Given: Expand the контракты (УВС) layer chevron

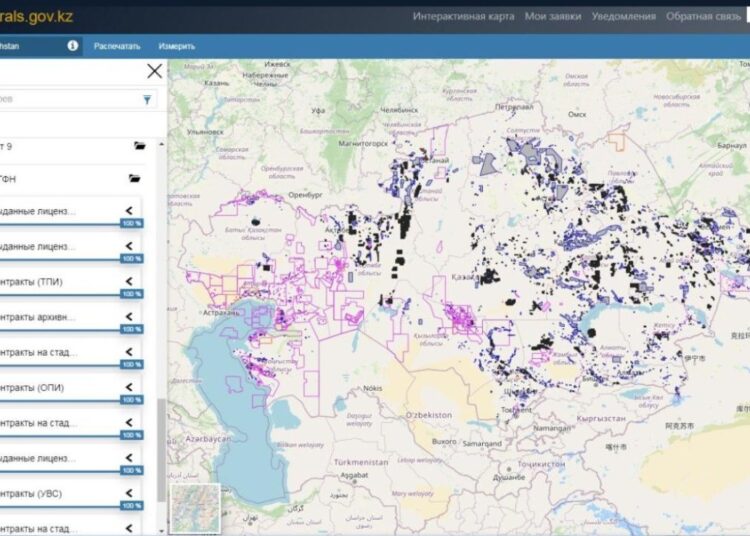Looking at the screenshot, I should (129, 493).
